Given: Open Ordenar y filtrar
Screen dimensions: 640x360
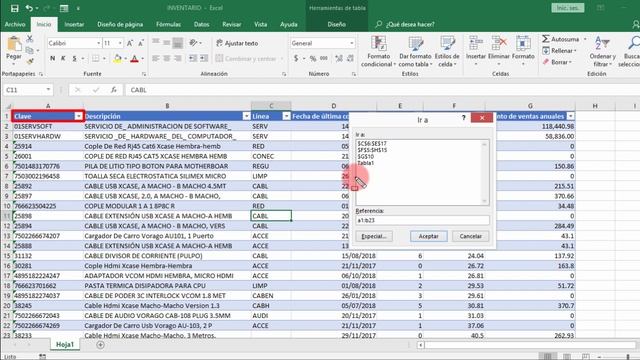Looking at the screenshot, I should click(x=602, y=52).
